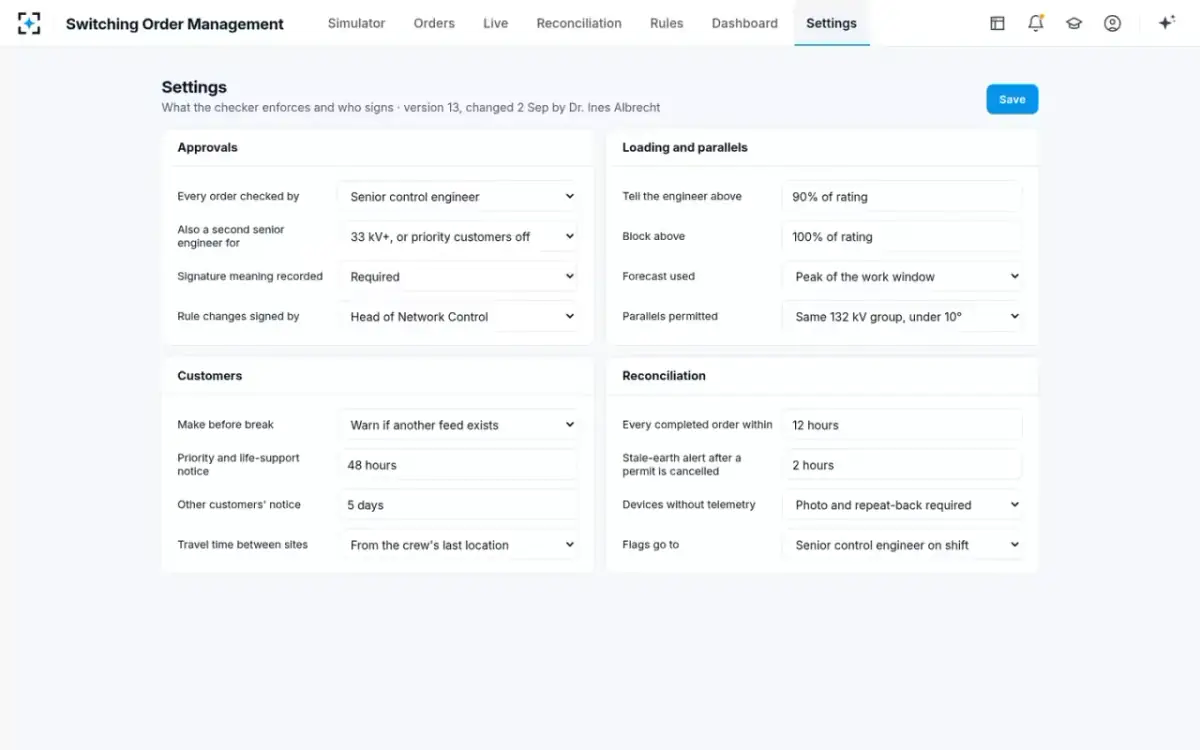This screenshot has width=1200, height=750.
Task: Open the 'Forecast used' dropdown
Action: coord(903,277)
